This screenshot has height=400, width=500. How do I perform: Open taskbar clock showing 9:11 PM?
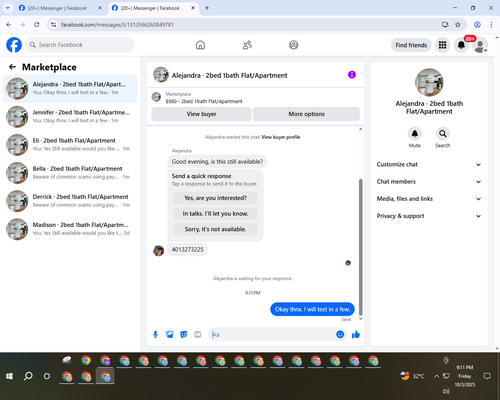click(x=465, y=376)
